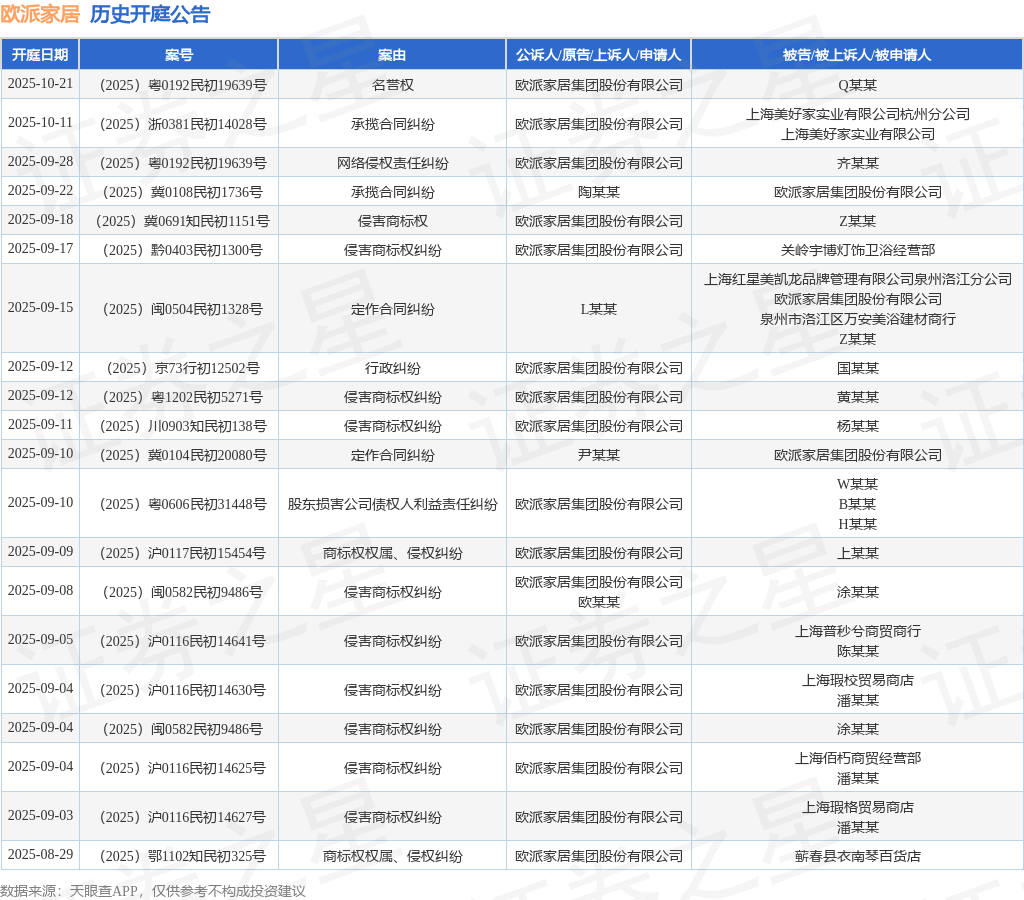Click 泉州市洛江区万安美浴建材商行
Viewport: 1024px width, 900px height.
pos(857,319)
